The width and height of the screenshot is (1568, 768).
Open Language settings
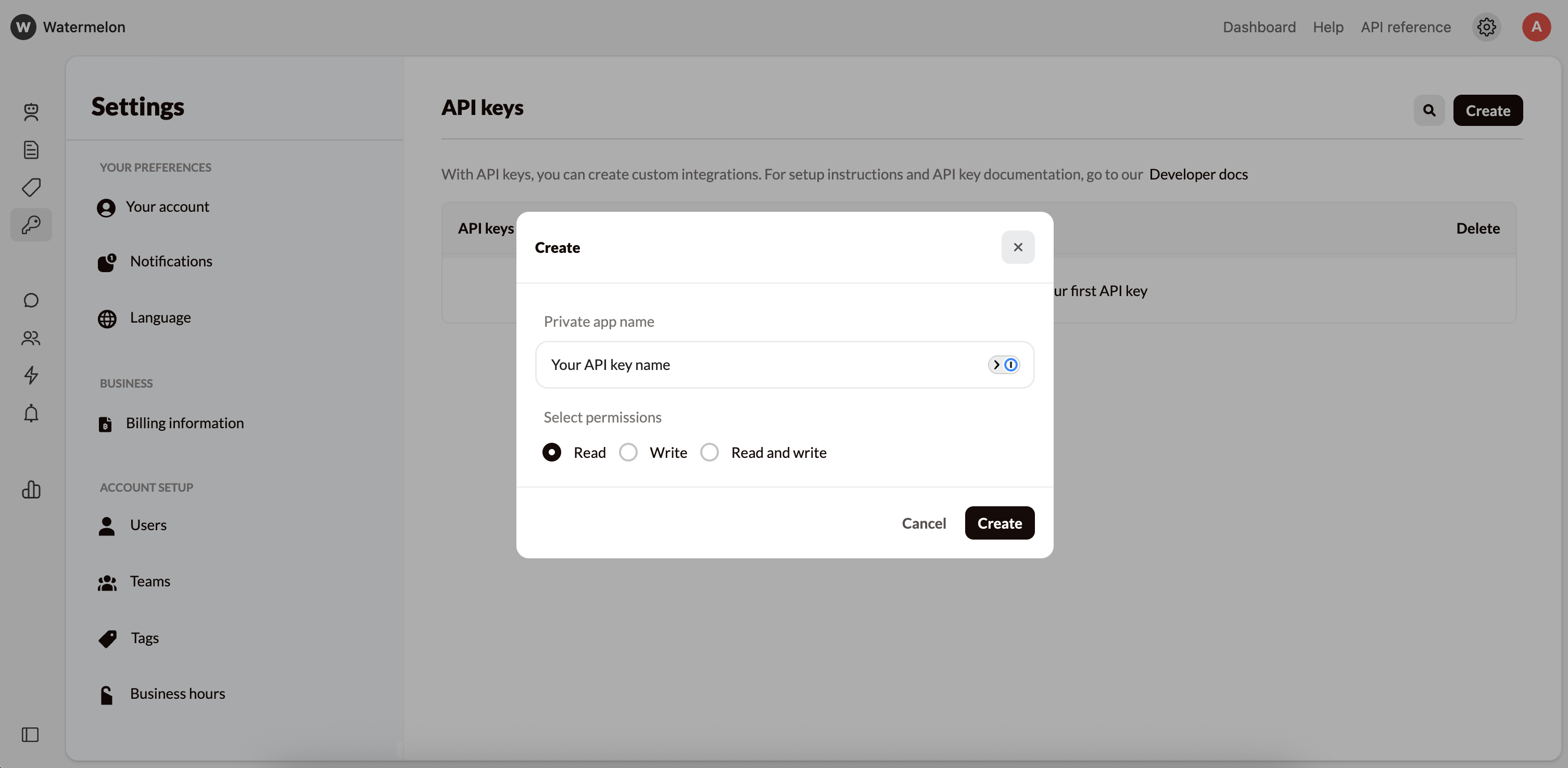click(144, 318)
